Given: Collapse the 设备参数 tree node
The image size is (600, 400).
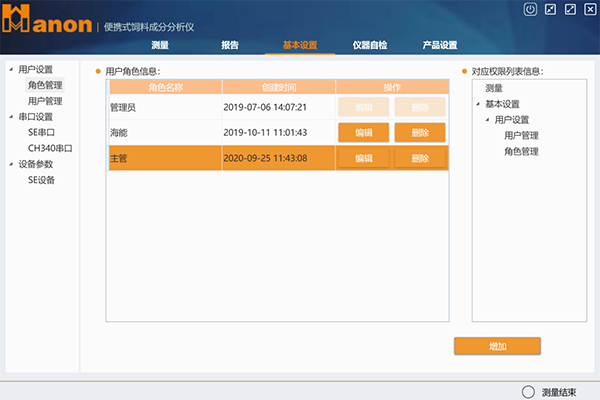Looking at the screenshot, I should point(11,165).
